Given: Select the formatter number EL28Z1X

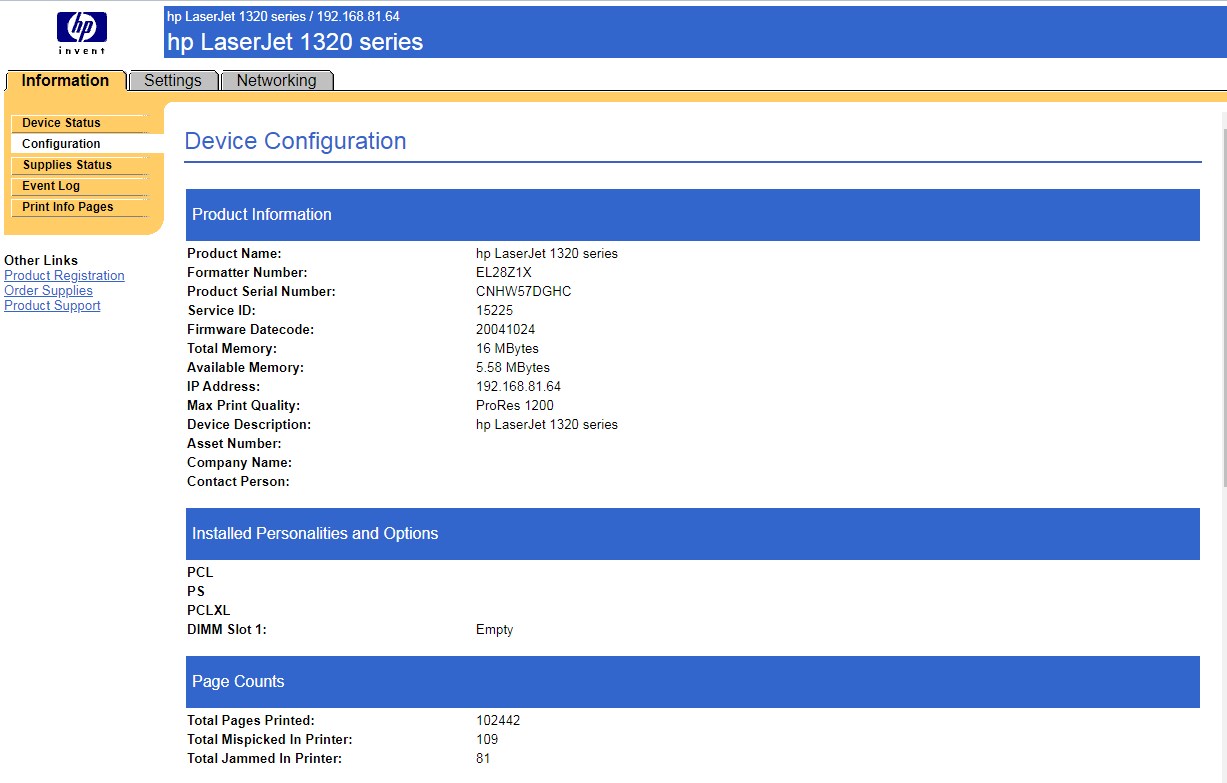Looking at the screenshot, I should [504, 273].
